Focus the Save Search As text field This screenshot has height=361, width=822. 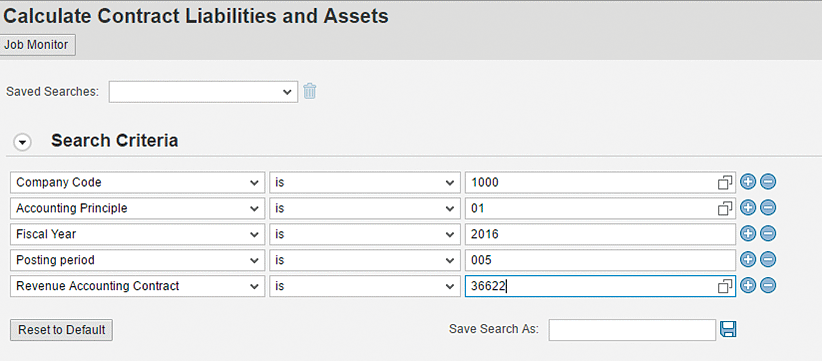click(632, 330)
